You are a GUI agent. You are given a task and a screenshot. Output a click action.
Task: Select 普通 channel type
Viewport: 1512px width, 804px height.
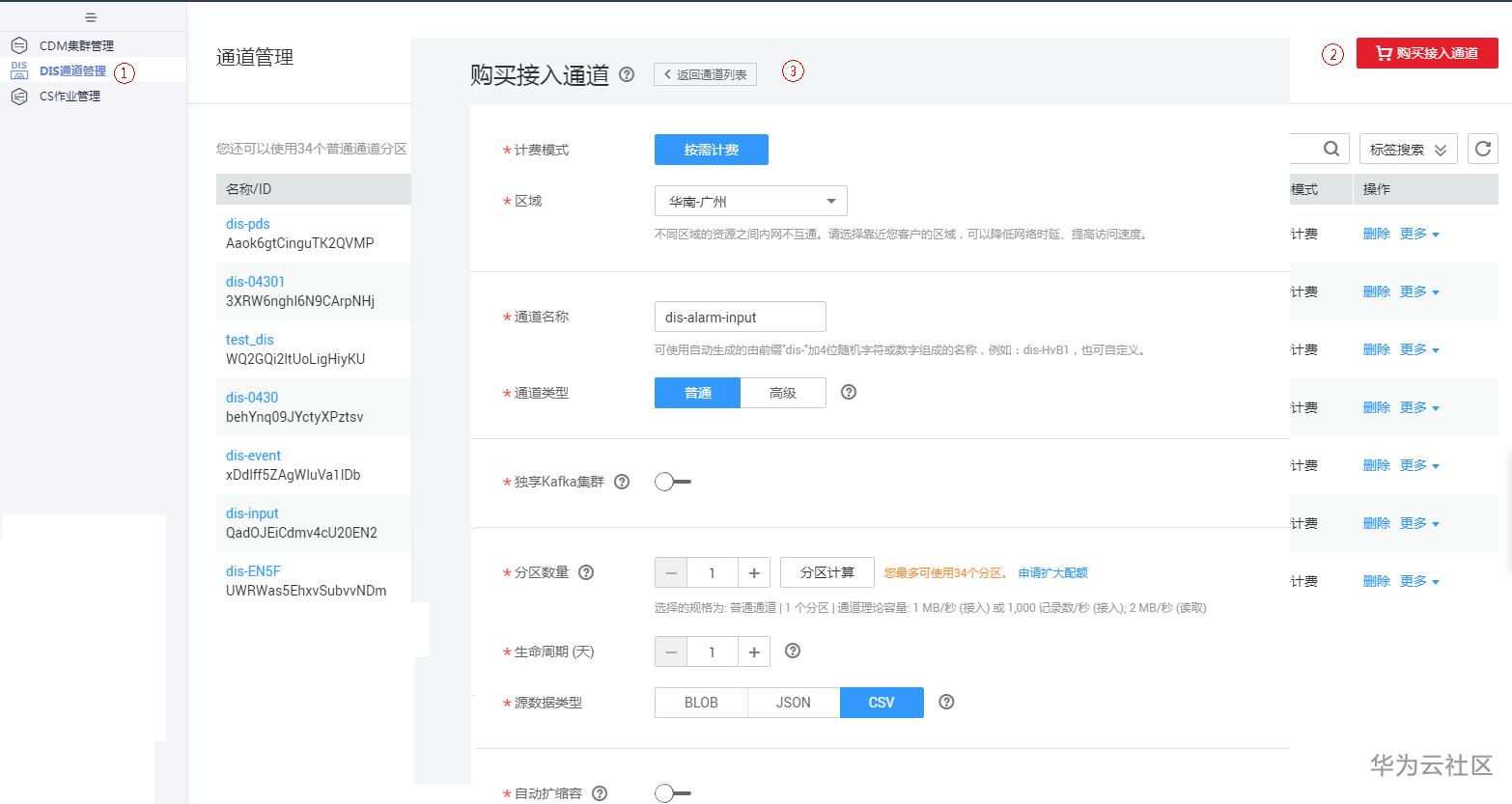pyautogui.click(x=697, y=393)
